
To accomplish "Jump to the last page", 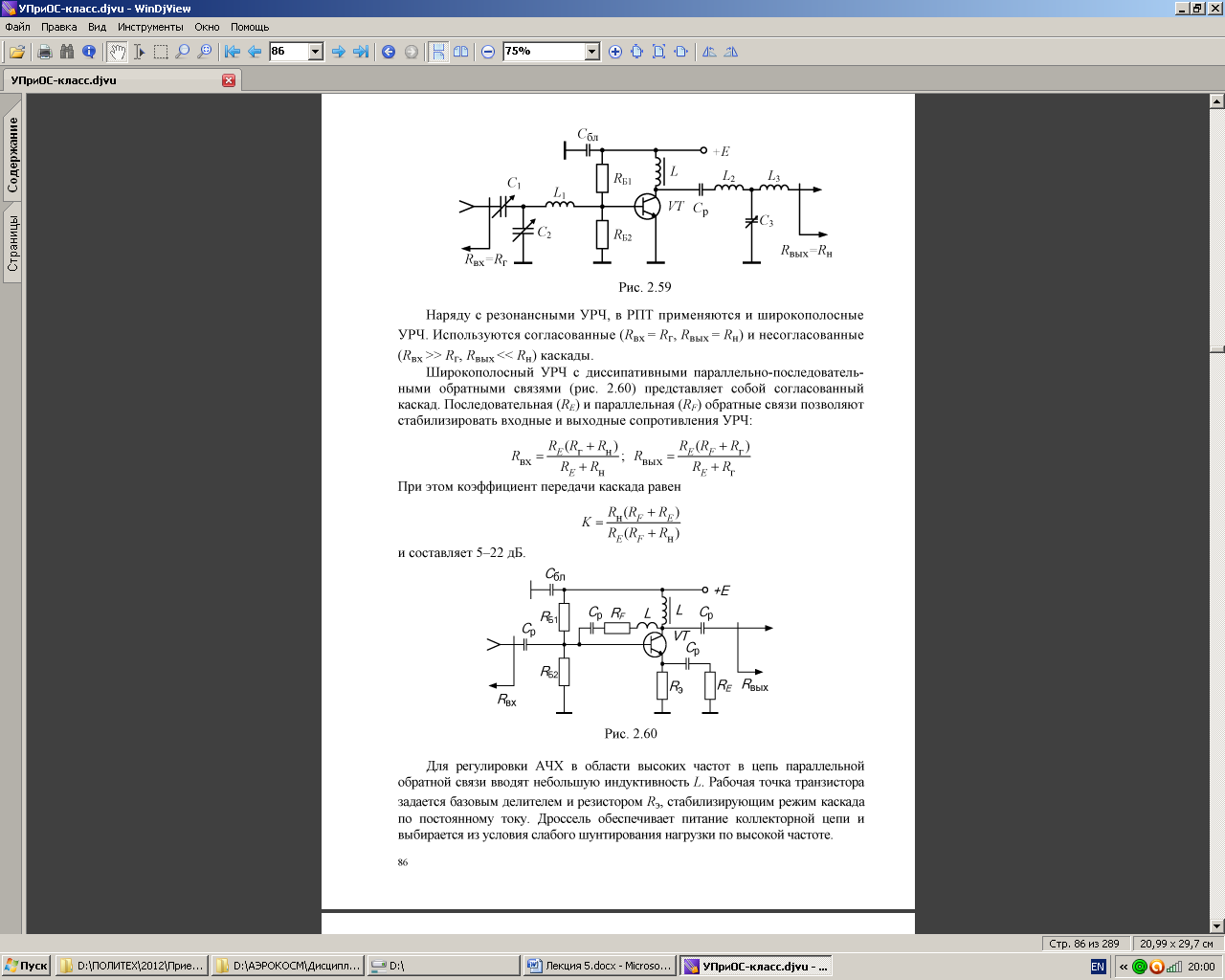I will (361, 52).
